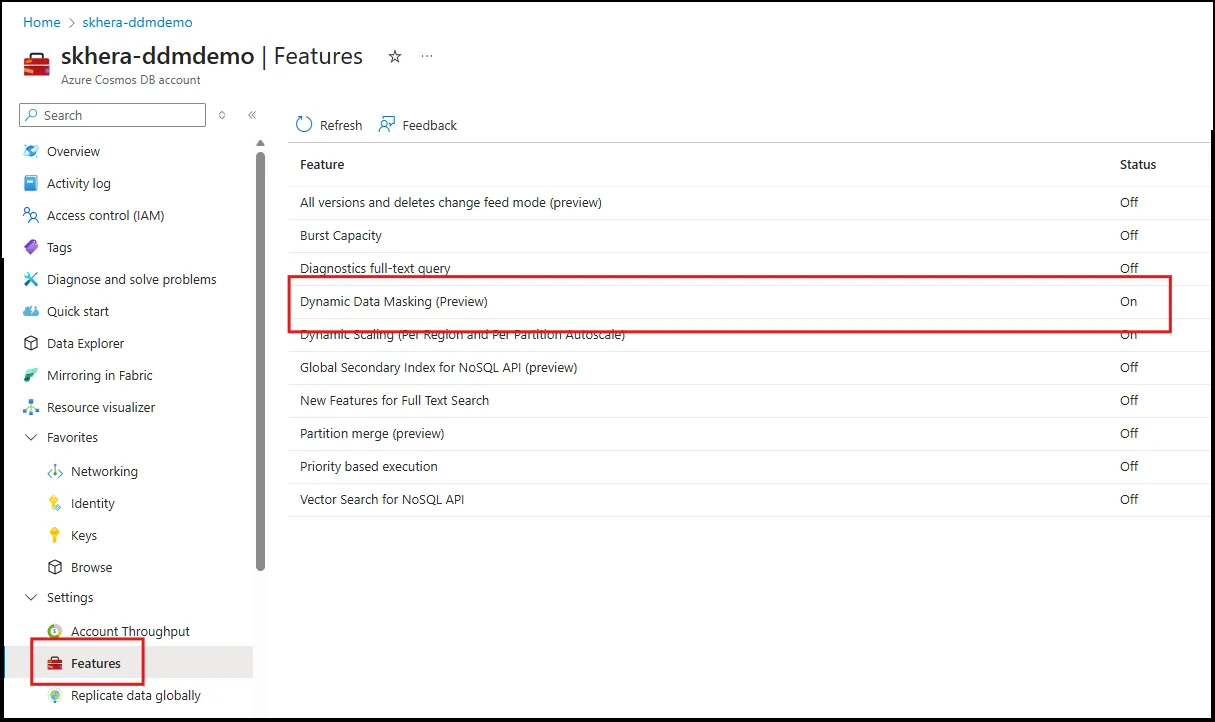Click inside the sidebar Search field
Screen dimensions: 1215x722
click(110, 115)
